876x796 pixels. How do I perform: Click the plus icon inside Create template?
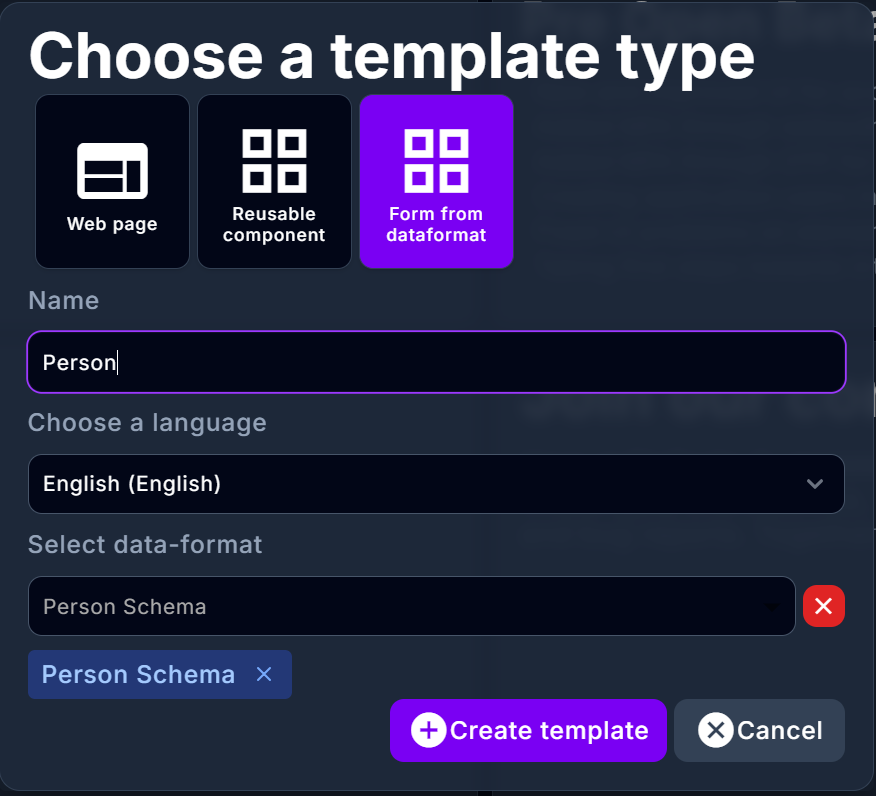pyautogui.click(x=428, y=730)
